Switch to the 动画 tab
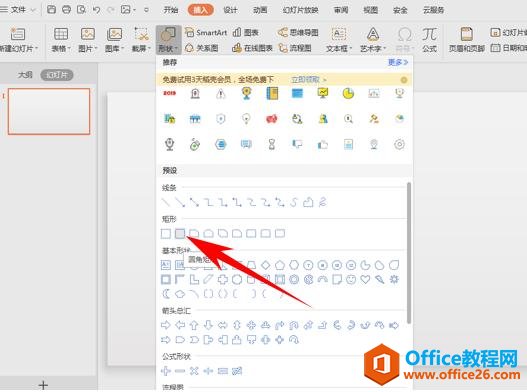The width and height of the screenshot is (527, 392). tap(260, 10)
